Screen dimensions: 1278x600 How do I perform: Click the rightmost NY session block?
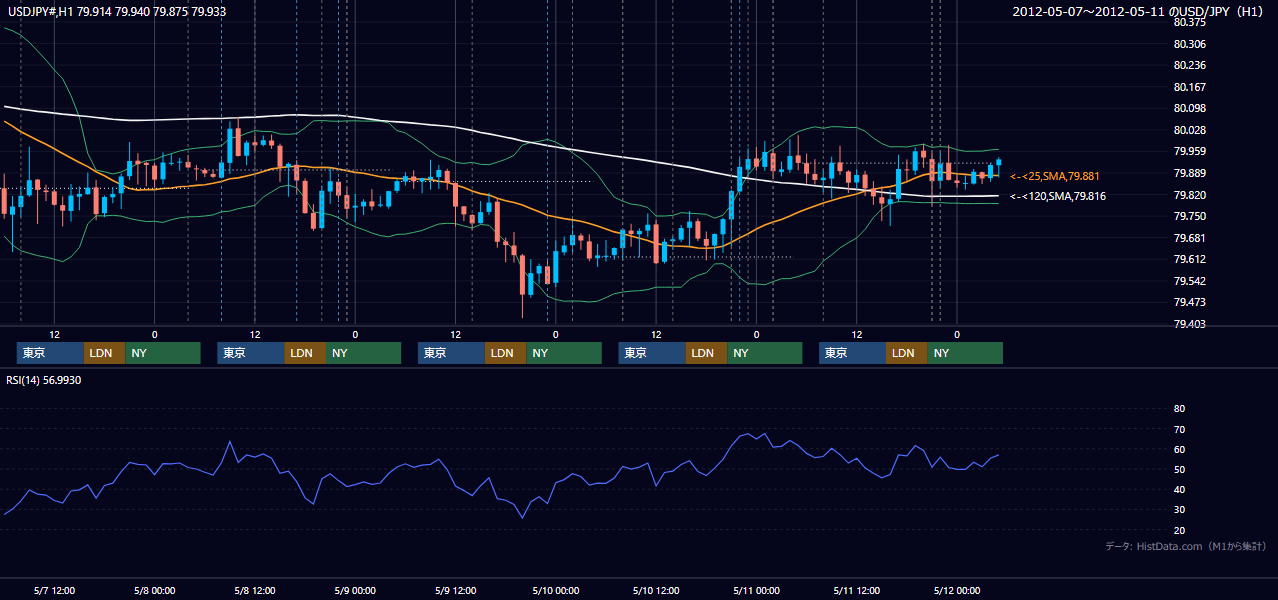pyautogui.click(x=965, y=353)
